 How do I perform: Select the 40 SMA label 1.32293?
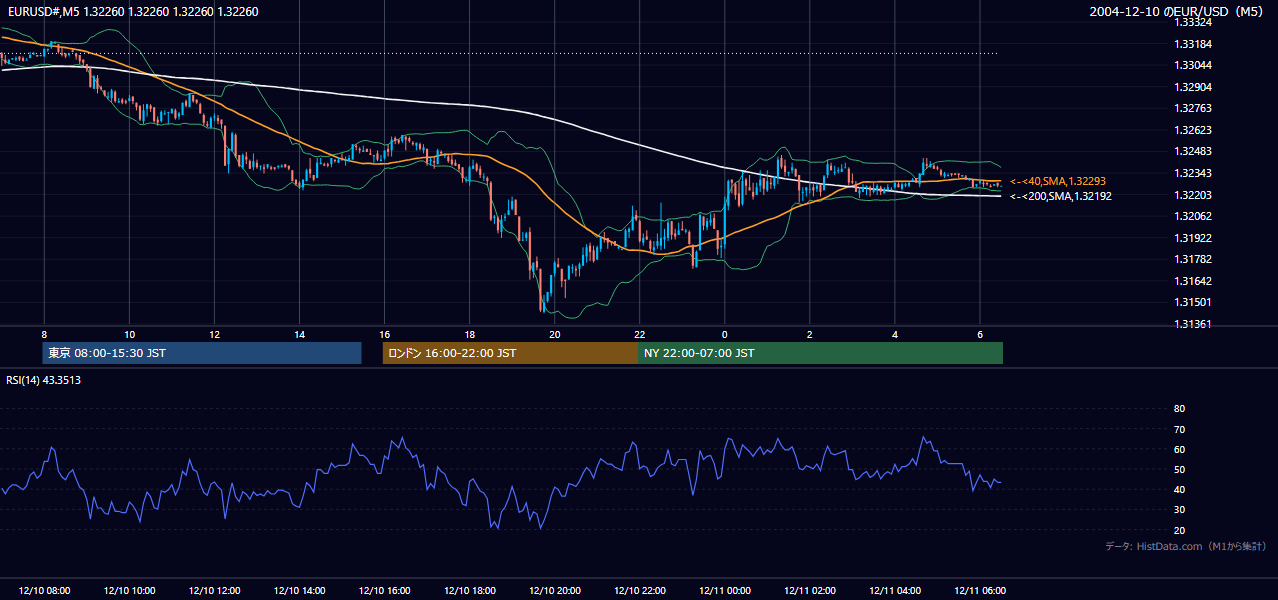click(1058, 181)
